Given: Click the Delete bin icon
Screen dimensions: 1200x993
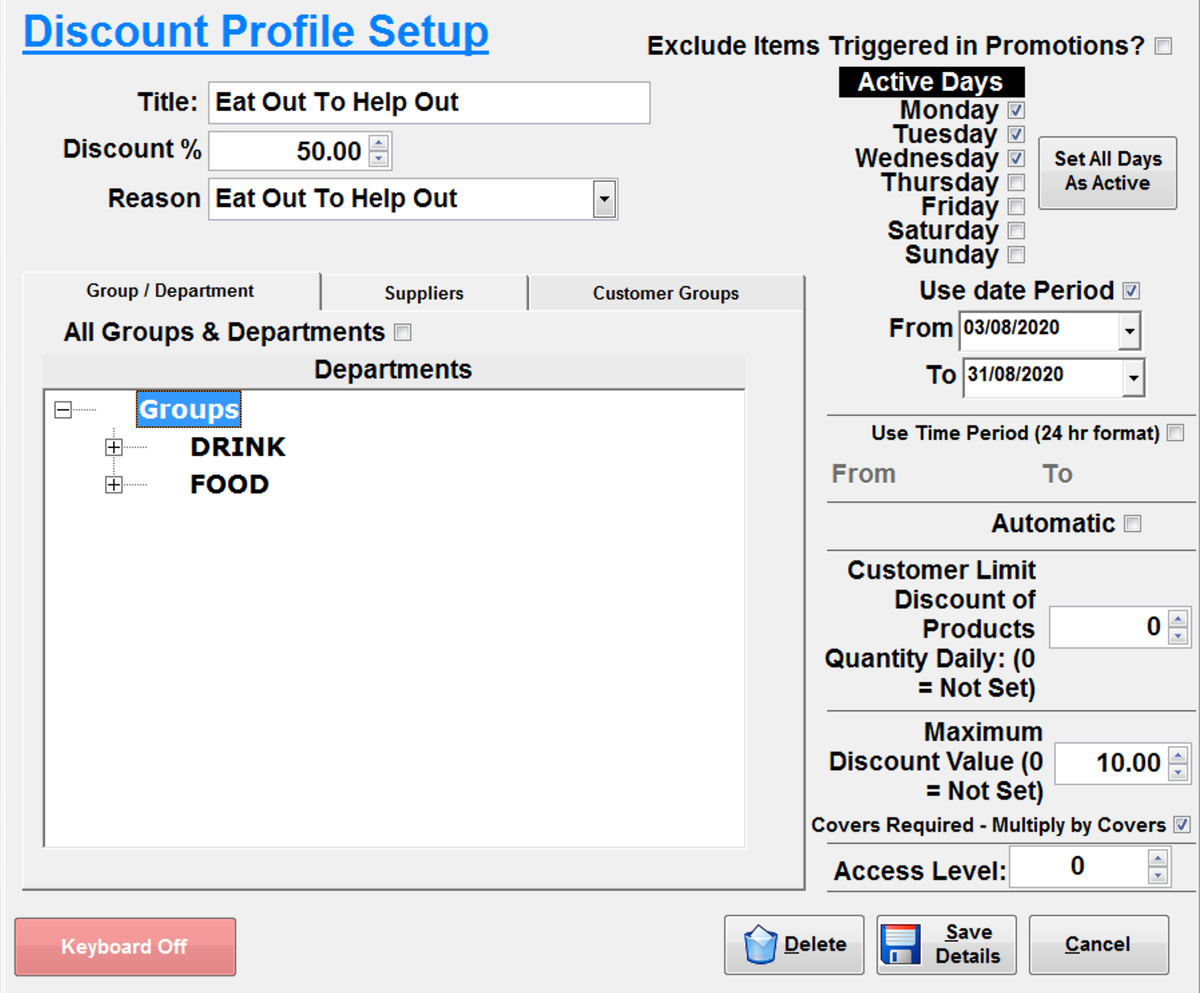Looking at the screenshot, I should click(x=761, y=945).
